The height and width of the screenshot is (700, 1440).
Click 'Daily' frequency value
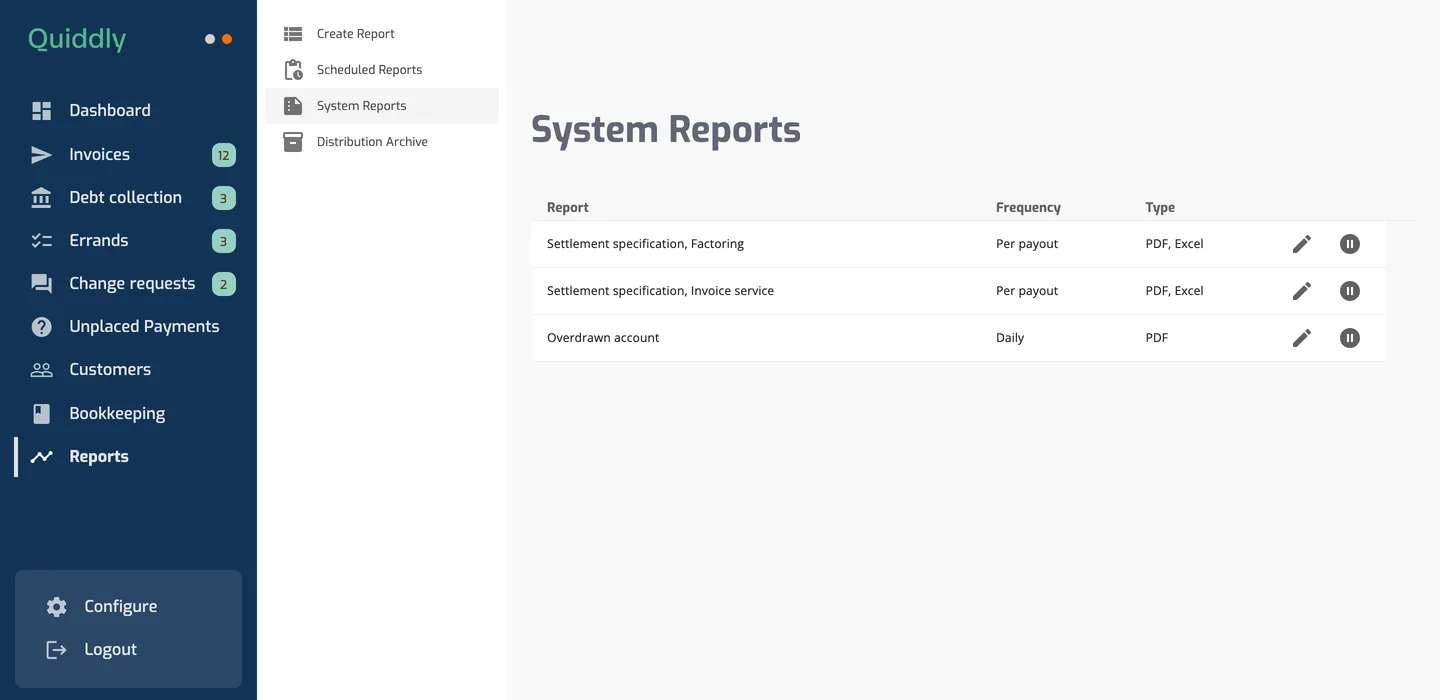point(1010,338)
